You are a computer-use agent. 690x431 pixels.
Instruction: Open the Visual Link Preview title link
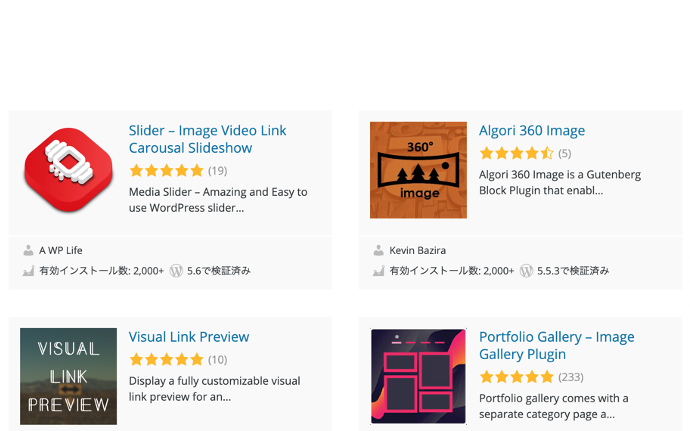click(x=189, y=337)
